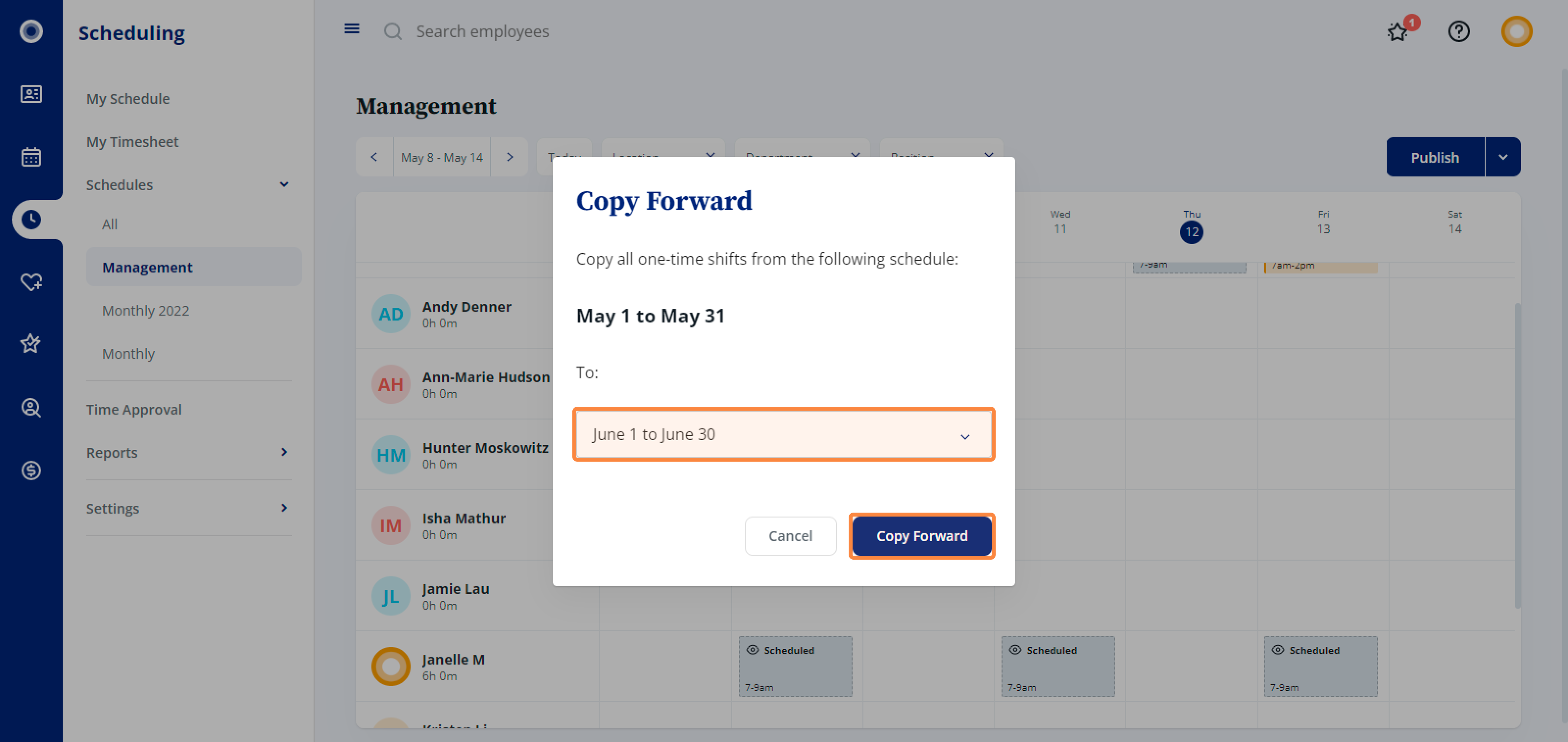Open the heart benefits icon

click(x=31, y=282)
